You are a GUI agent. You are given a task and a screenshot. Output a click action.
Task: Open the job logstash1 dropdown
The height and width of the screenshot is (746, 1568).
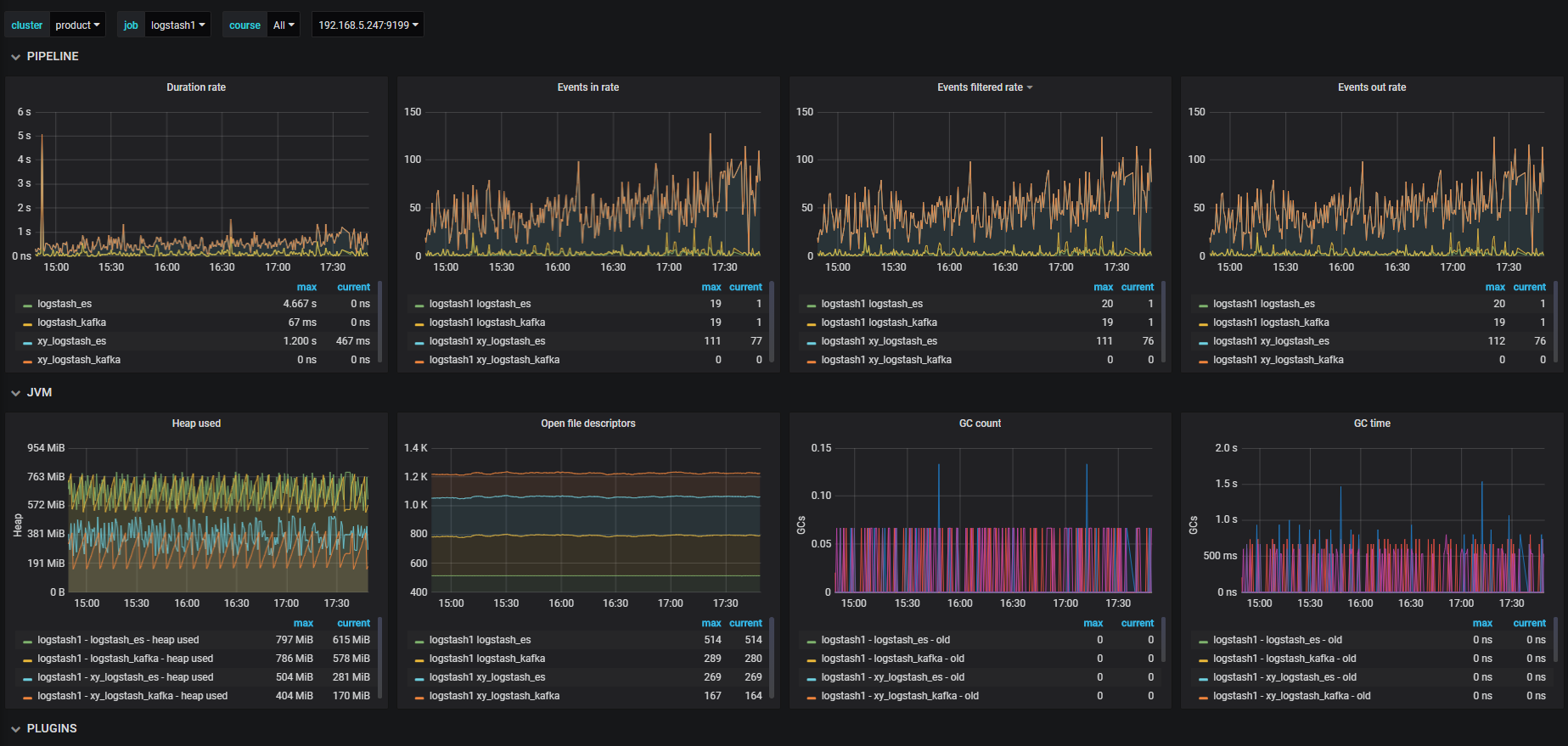point(177,25)
